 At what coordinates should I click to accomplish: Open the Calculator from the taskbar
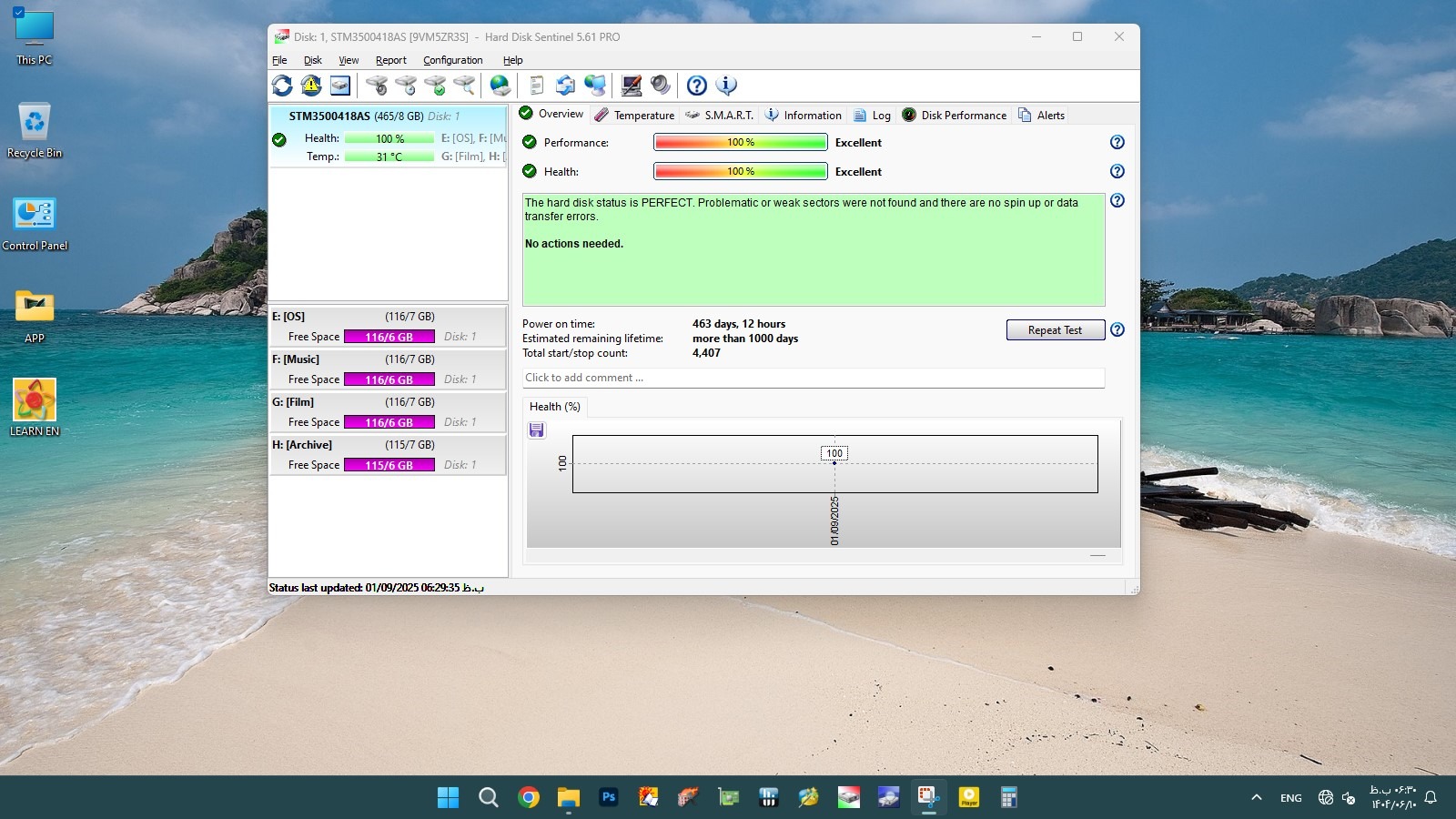pyautogui.click(x=1009, y=798)
